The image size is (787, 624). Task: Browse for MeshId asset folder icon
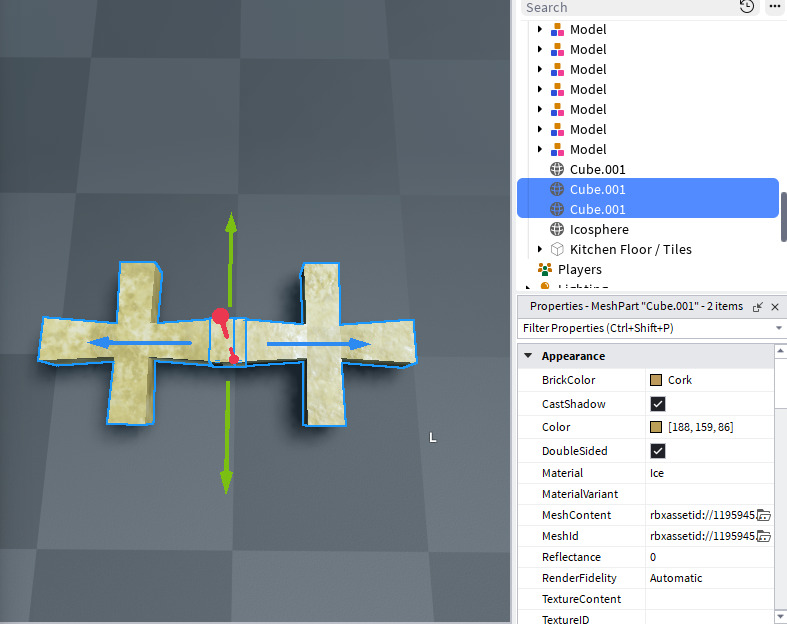763,536
